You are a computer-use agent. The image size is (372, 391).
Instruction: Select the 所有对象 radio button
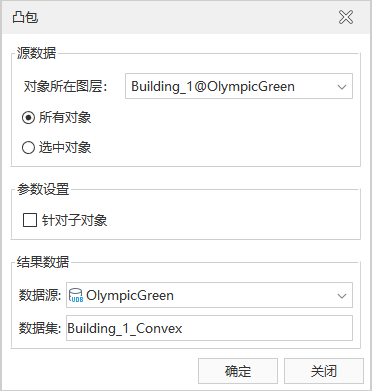(x=28, y=118)
